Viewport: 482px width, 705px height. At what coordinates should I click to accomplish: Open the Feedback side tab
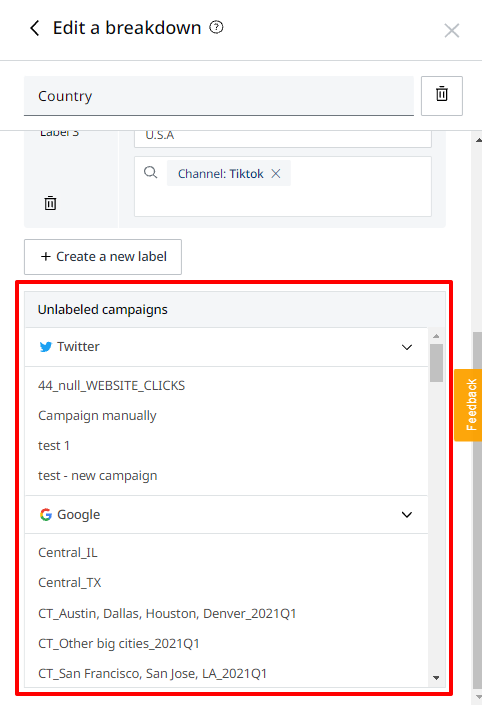pyautogui.click(x=469, y=405)
